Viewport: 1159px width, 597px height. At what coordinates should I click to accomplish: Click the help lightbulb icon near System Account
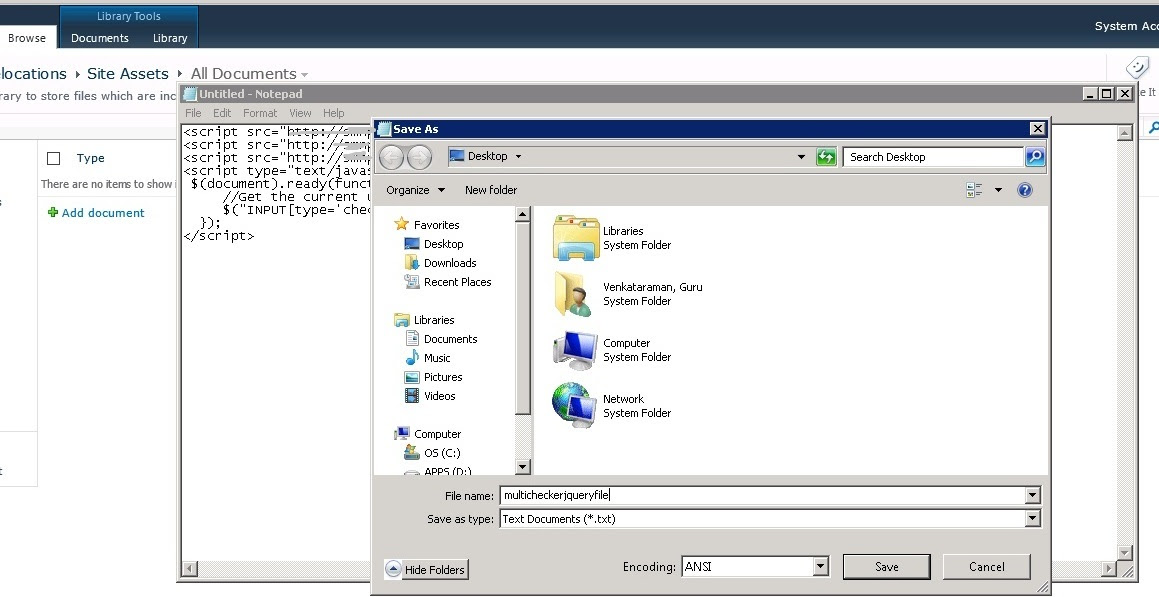(x=1137, y=66)
